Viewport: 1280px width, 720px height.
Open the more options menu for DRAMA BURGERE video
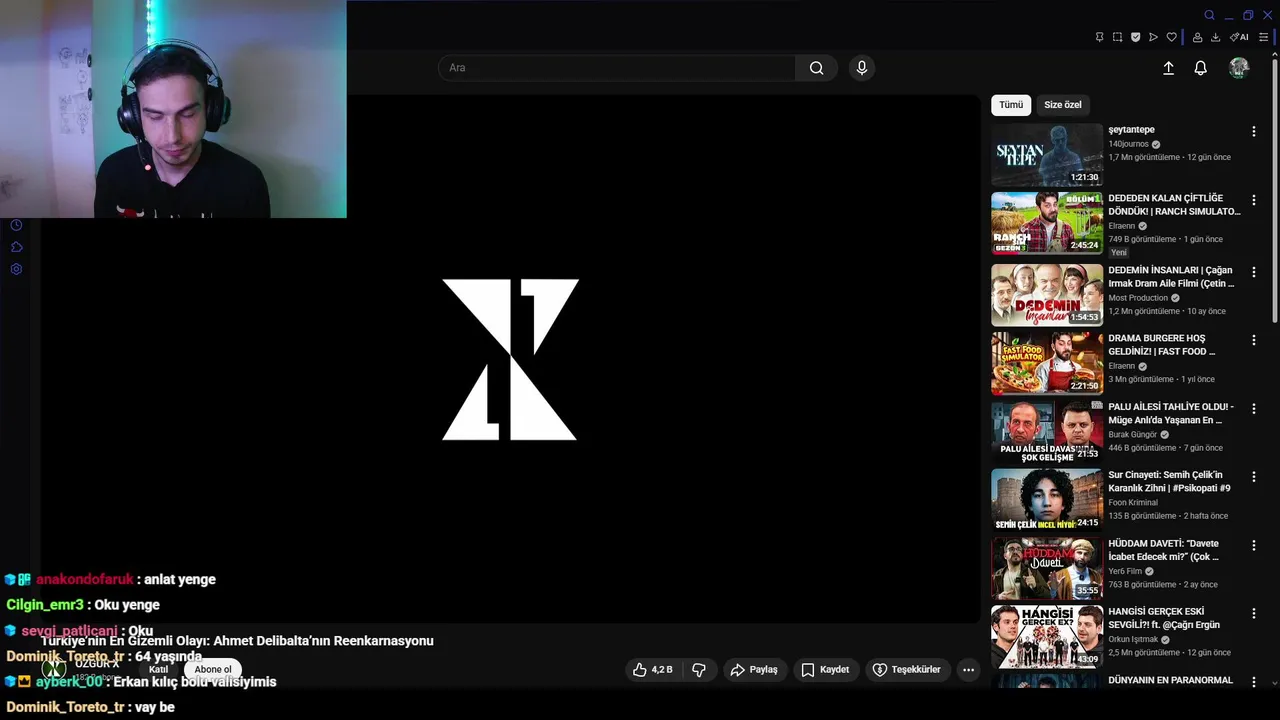coord(1253,340)
